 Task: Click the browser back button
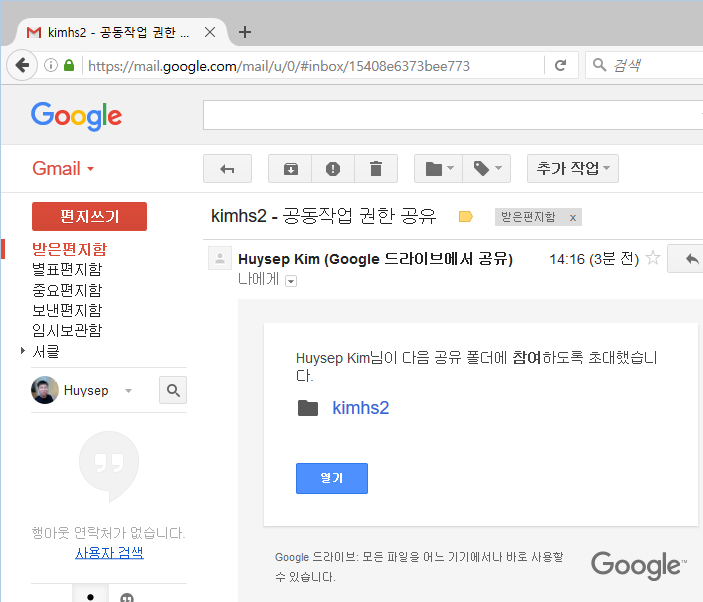point(22,65)
